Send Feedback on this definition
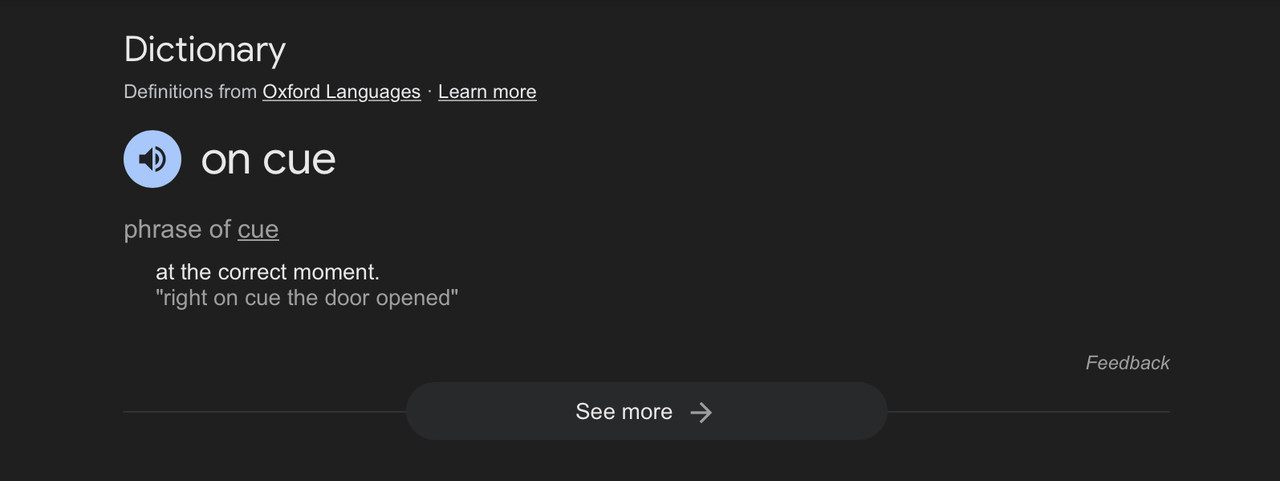This screenshot has height=481, width=1280. (1127, 363)
